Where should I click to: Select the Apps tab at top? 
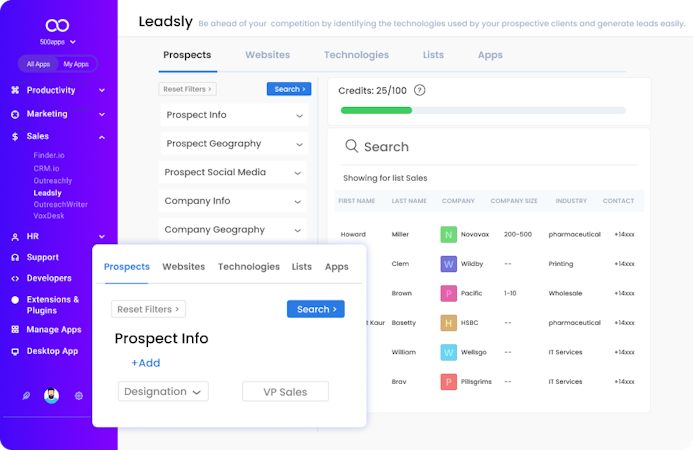[x=490, y=55]
